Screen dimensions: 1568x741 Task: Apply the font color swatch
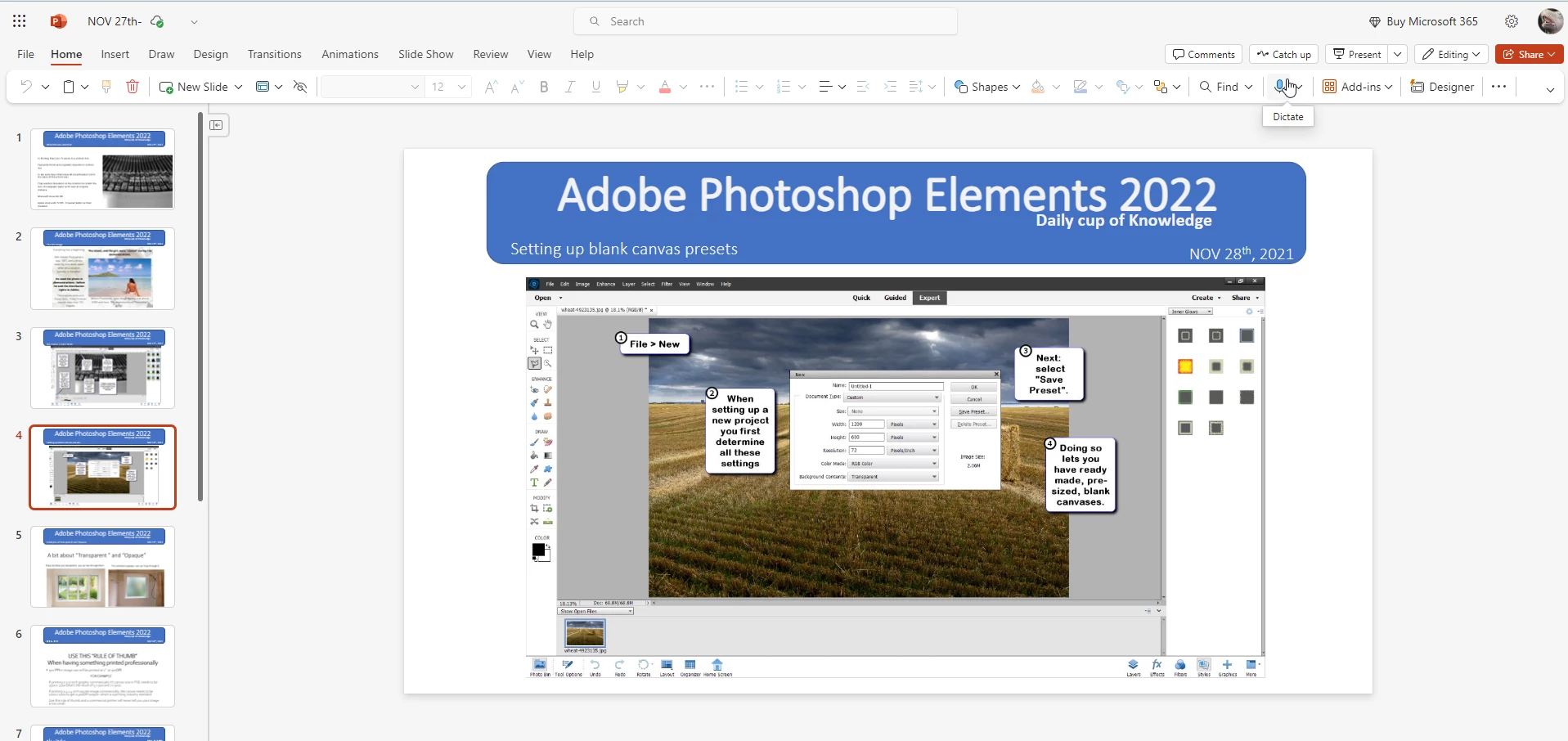coord(665,87)
